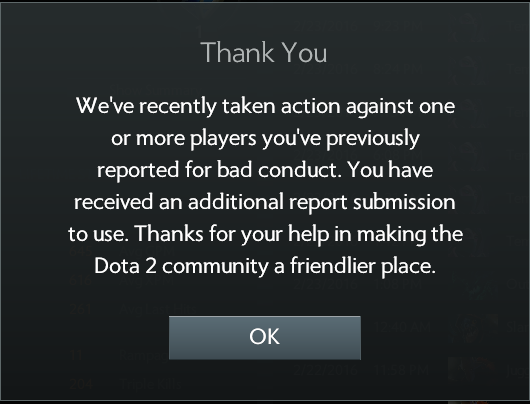Click the faded hero icon beside the 9:23 PM match
This screenshot has height=404, width=530.
468,27
